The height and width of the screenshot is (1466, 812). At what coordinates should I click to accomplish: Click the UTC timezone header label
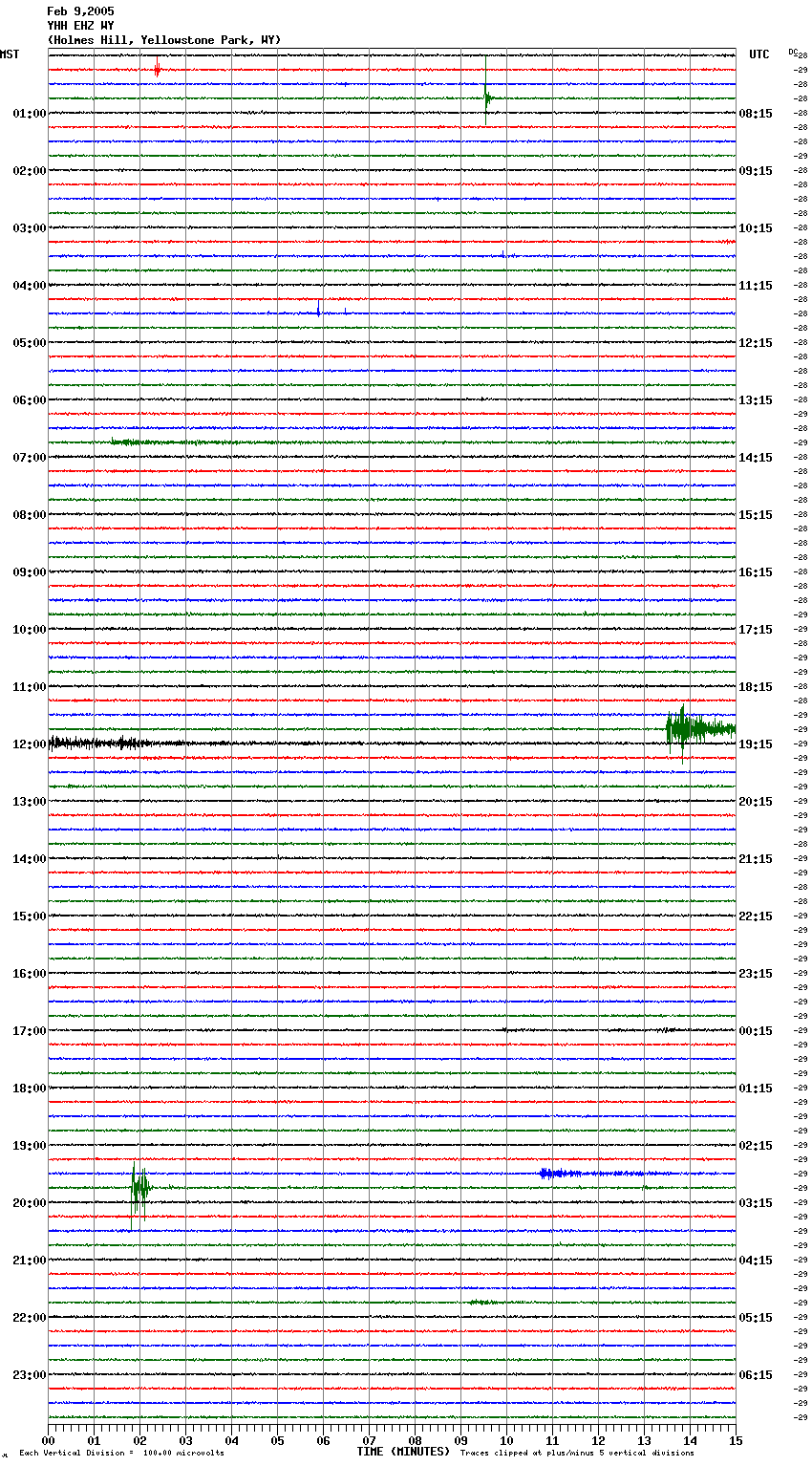click(759, 54)
